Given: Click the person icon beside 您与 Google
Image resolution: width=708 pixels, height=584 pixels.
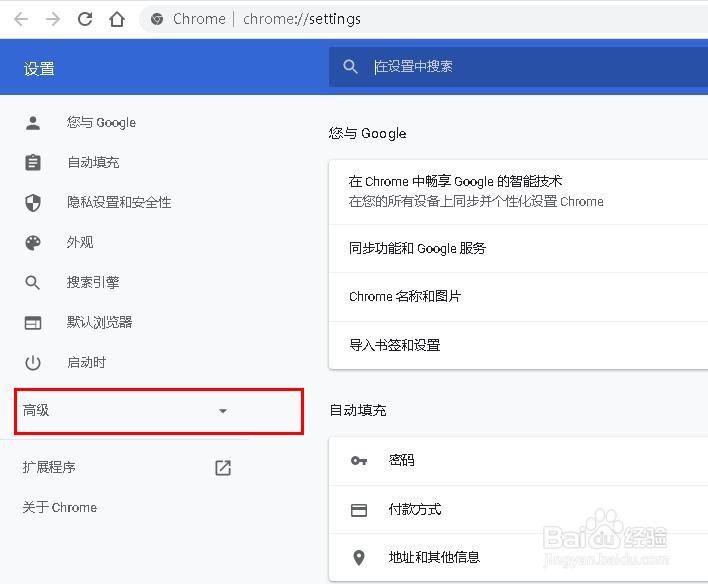Looking at the screenshot, I should (33, 123).
